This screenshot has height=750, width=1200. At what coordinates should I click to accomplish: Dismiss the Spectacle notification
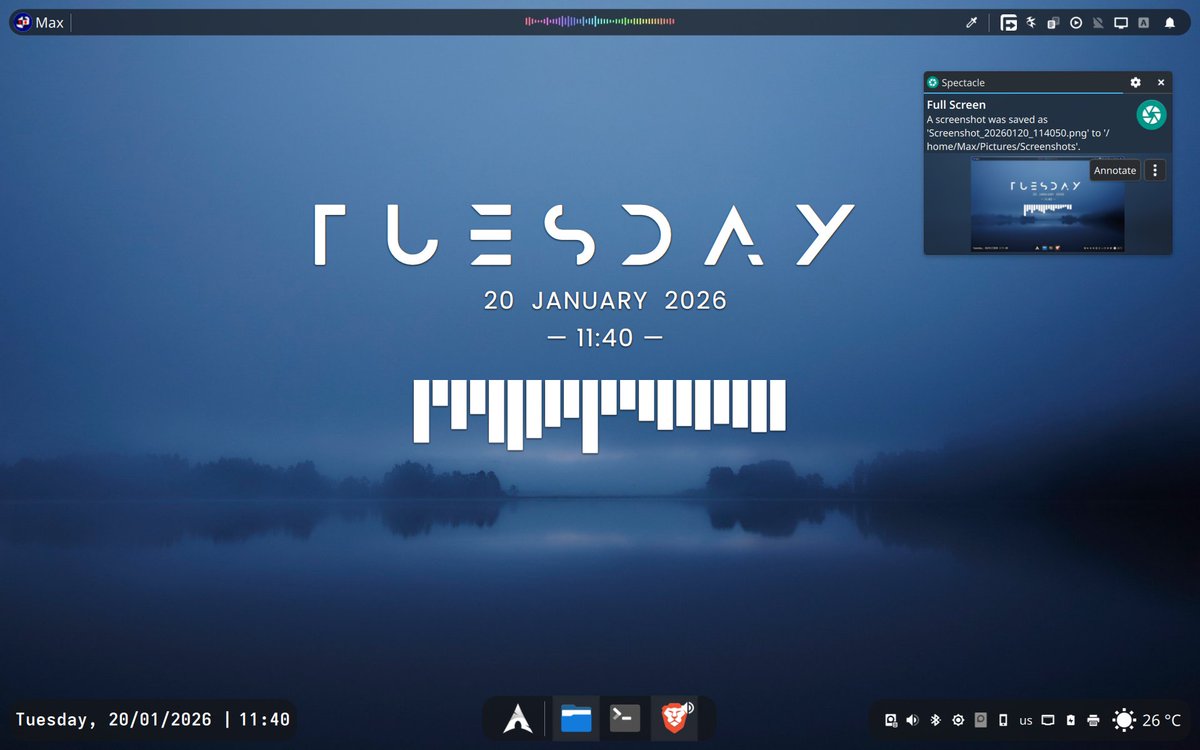coord(1161,82)
